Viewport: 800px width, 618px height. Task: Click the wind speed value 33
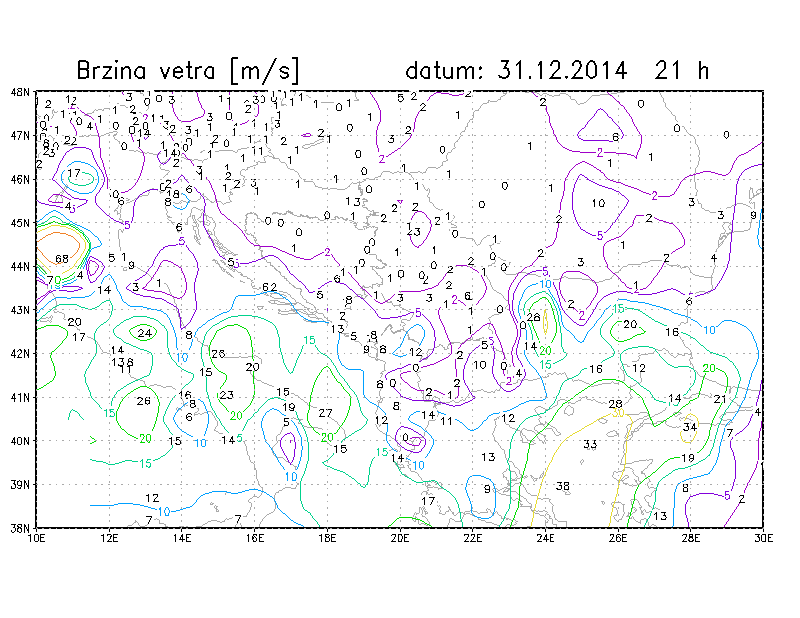[x=590, y=444]
